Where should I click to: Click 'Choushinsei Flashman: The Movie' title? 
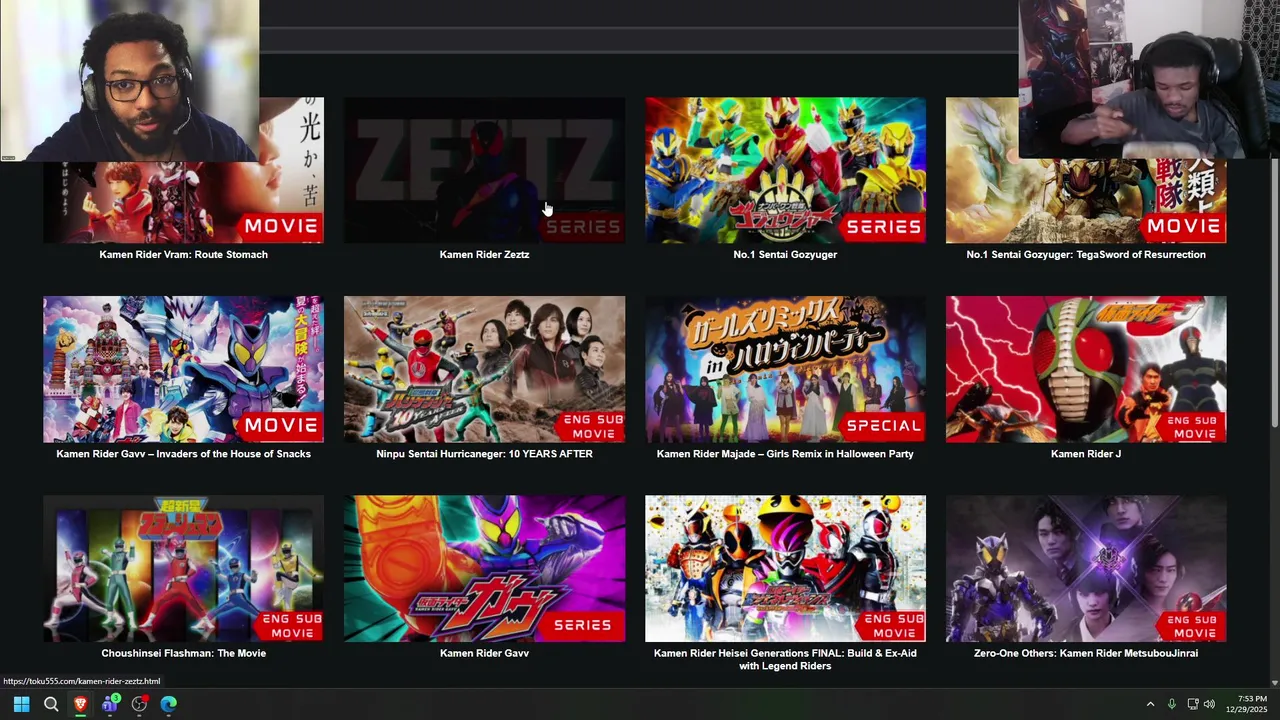tap(183, 653)
